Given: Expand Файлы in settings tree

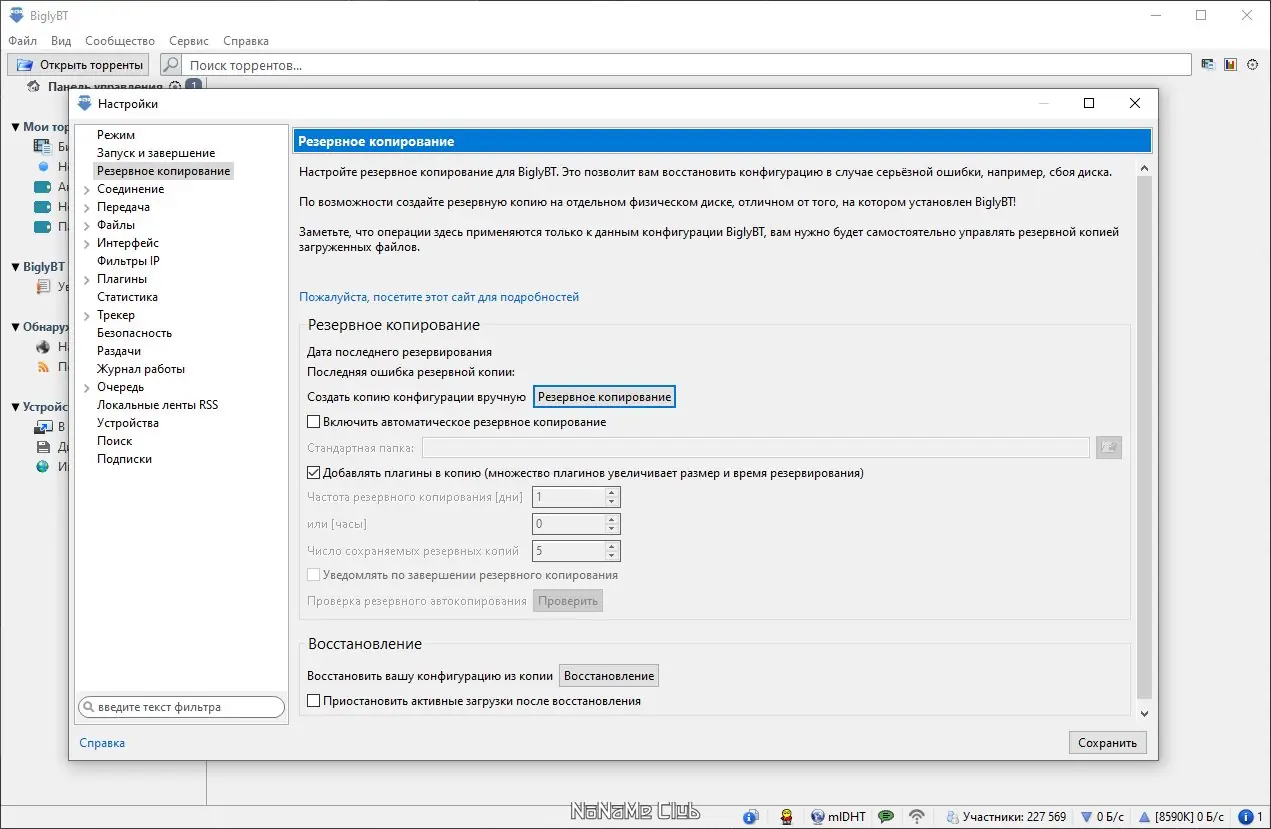Looking at the screenshot, I should pos(87,226).
